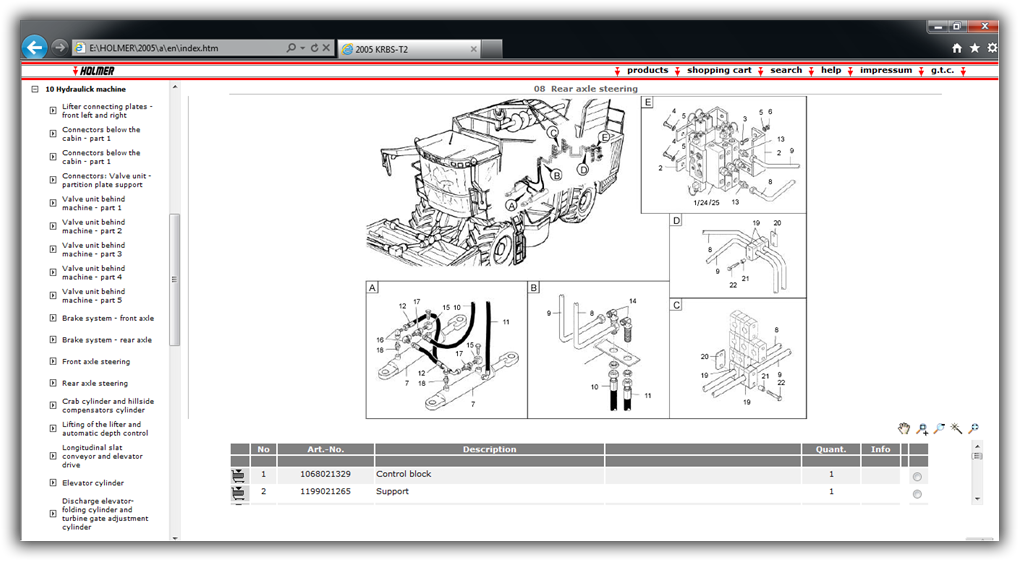Image resolution: width=1024 pixels, height=566 pixels.
Task: Open the search menu
Action: pyautogui.click(x=786, y=70)
